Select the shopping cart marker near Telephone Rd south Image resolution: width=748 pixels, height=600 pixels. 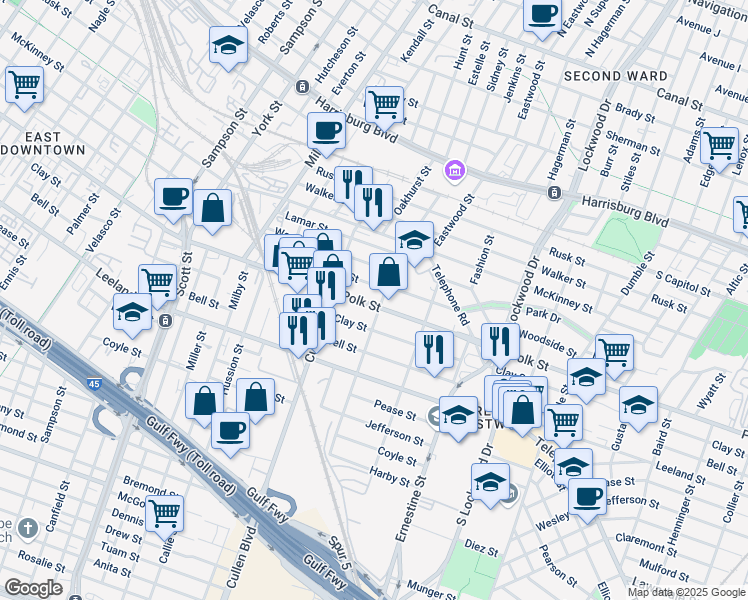coord(563,426)
